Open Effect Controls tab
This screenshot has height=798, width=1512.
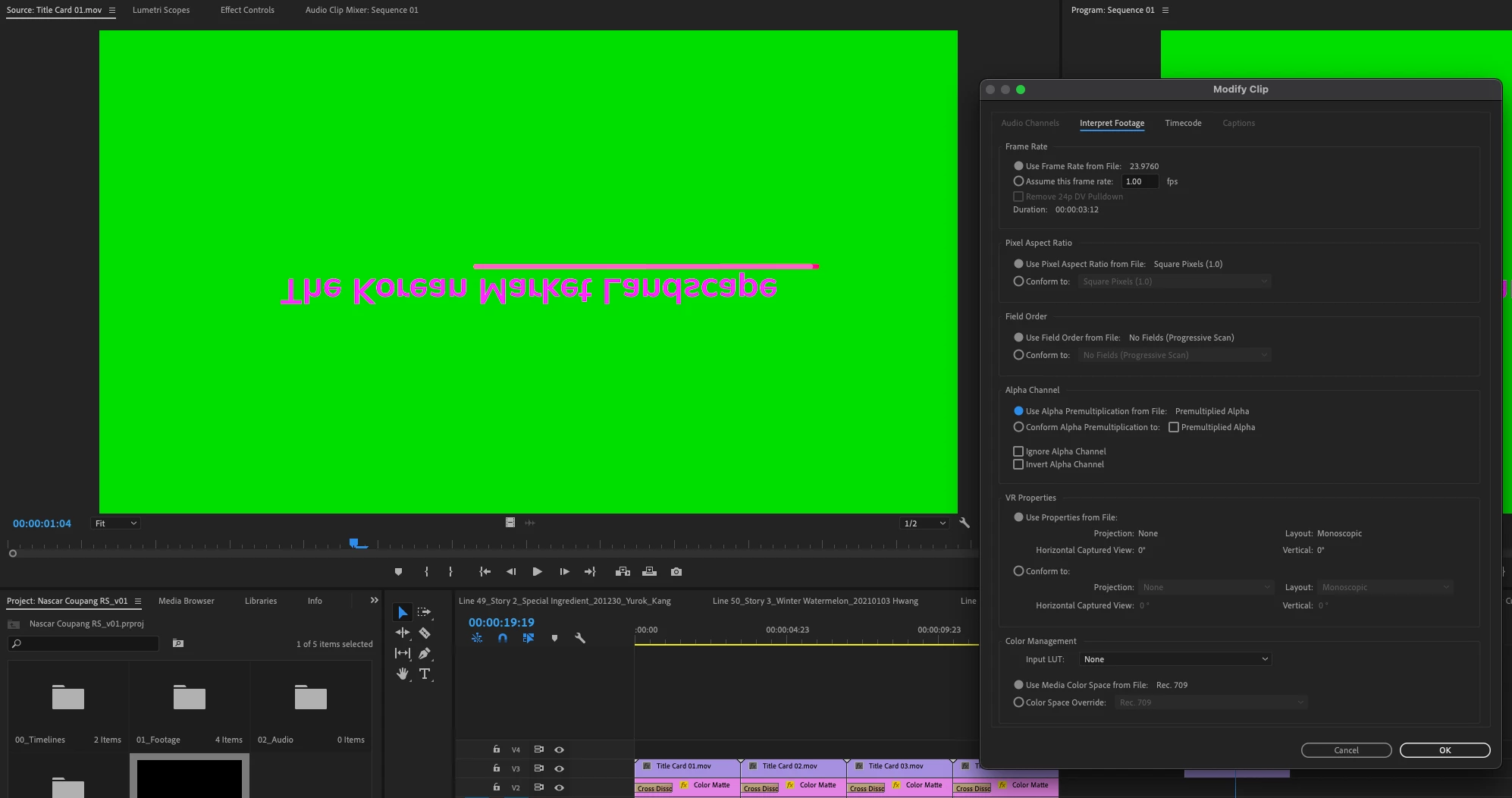coord(247,10)
